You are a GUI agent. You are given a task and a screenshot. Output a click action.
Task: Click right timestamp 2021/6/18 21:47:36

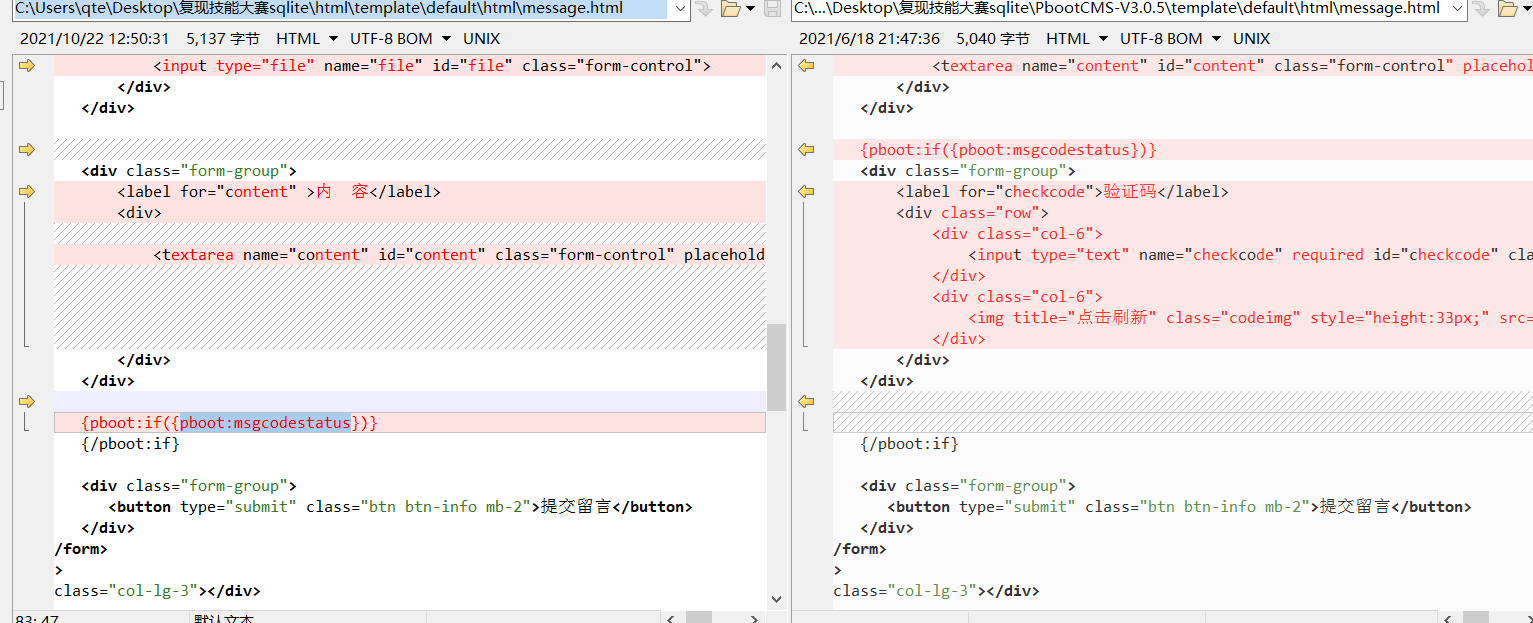coord(870,39)
